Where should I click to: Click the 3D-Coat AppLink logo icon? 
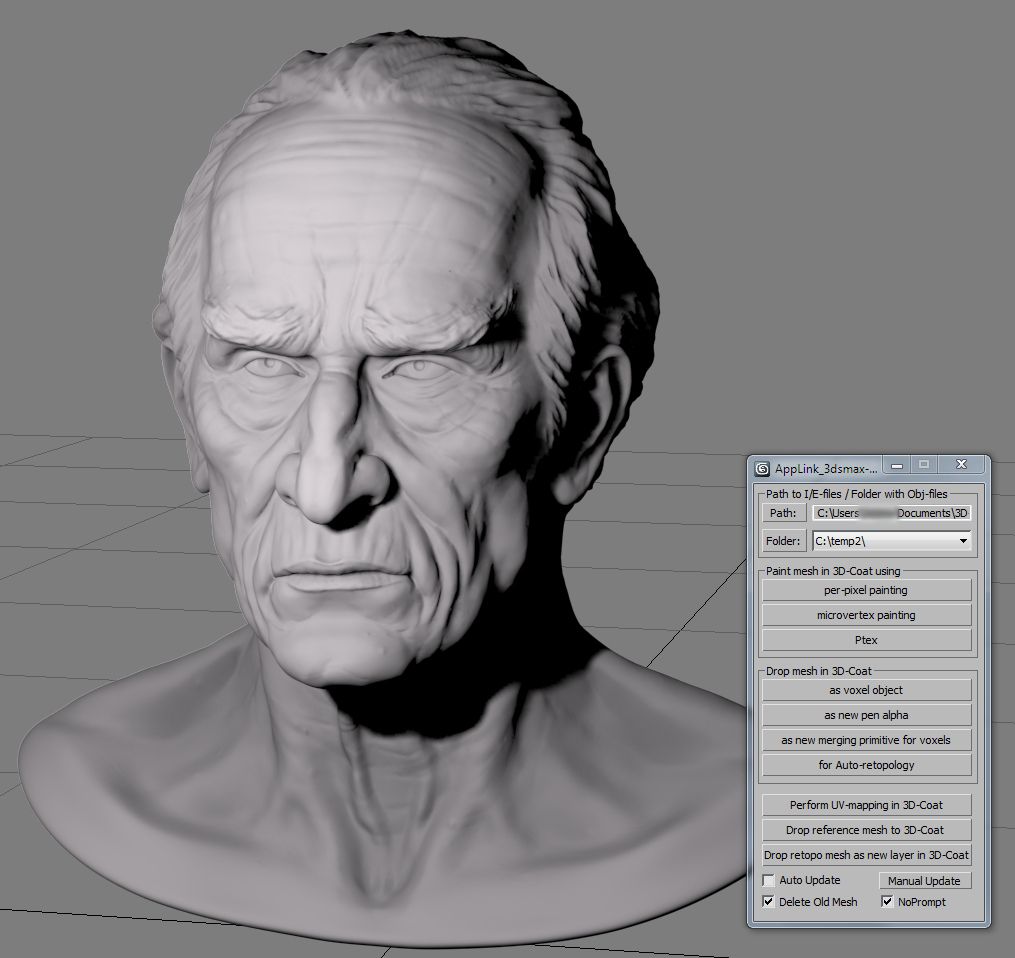tap(760, 464)
